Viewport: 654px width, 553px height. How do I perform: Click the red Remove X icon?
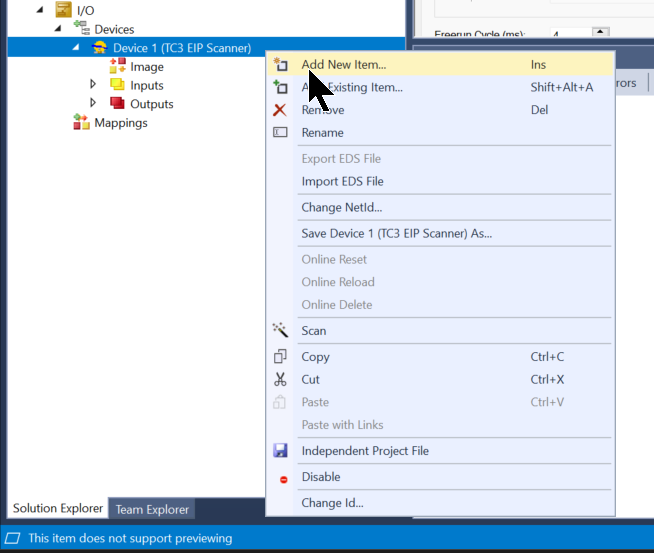coord(281,110)
